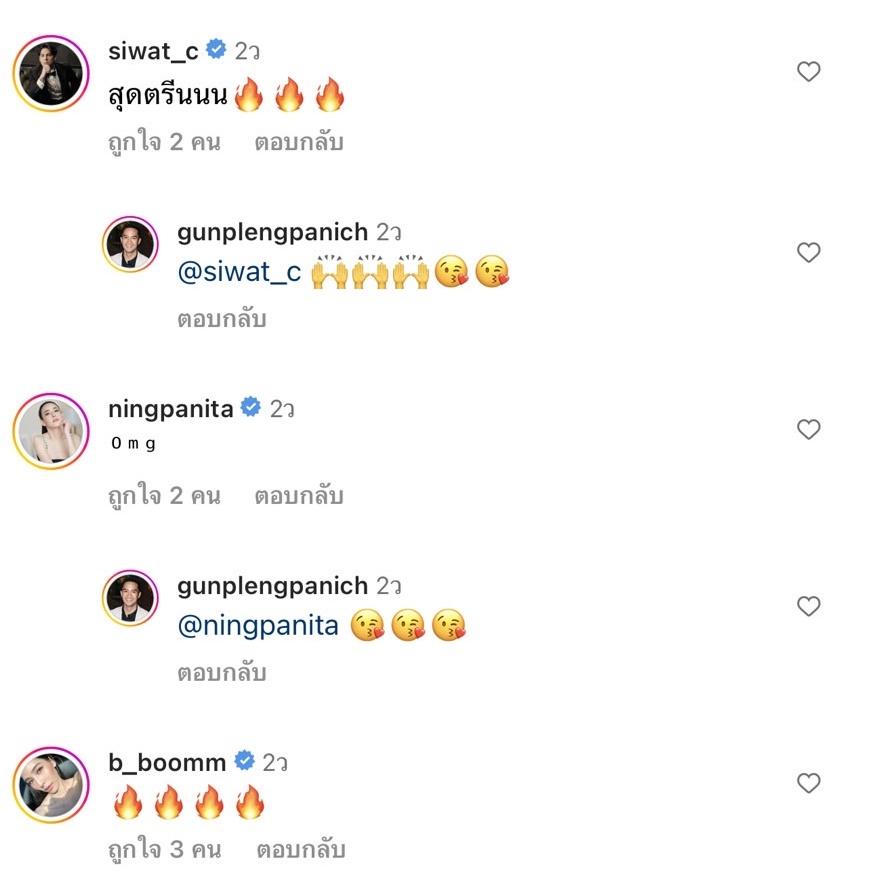Image resolution: width=870 pixels, height=893 pixels.
Task: View the 3 likes on b_boomm's comment
Action: (x=164, y=850)
